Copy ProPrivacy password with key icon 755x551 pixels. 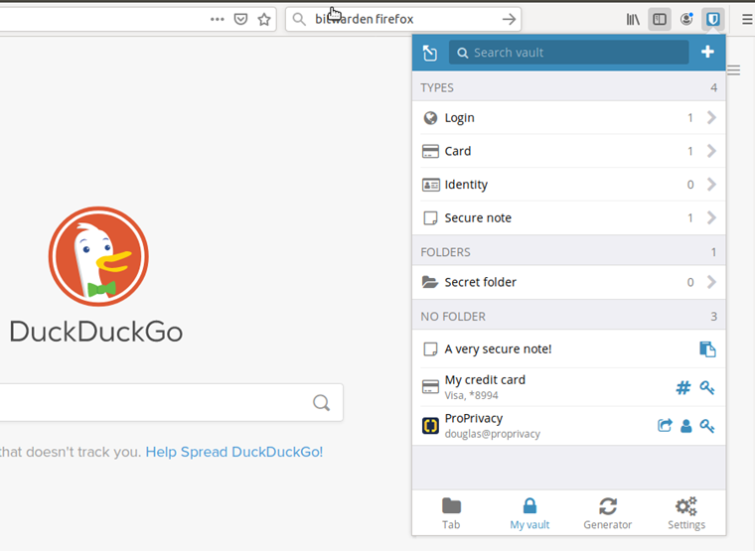click(x=707, y=426)
